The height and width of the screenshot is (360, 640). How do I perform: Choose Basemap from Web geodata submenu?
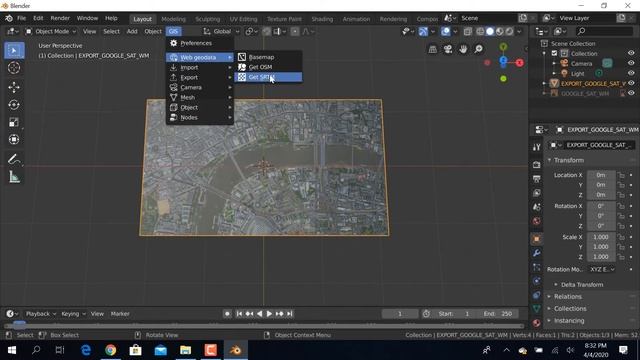tap(269, 57)
